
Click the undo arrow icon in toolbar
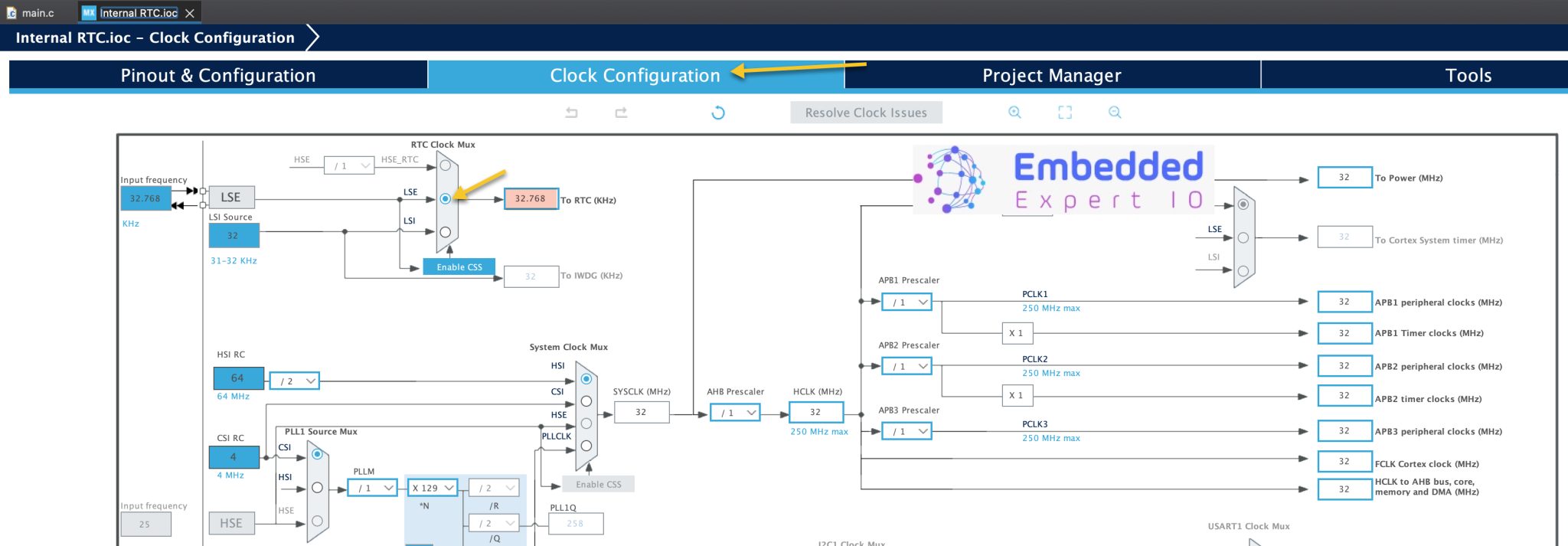571,113
